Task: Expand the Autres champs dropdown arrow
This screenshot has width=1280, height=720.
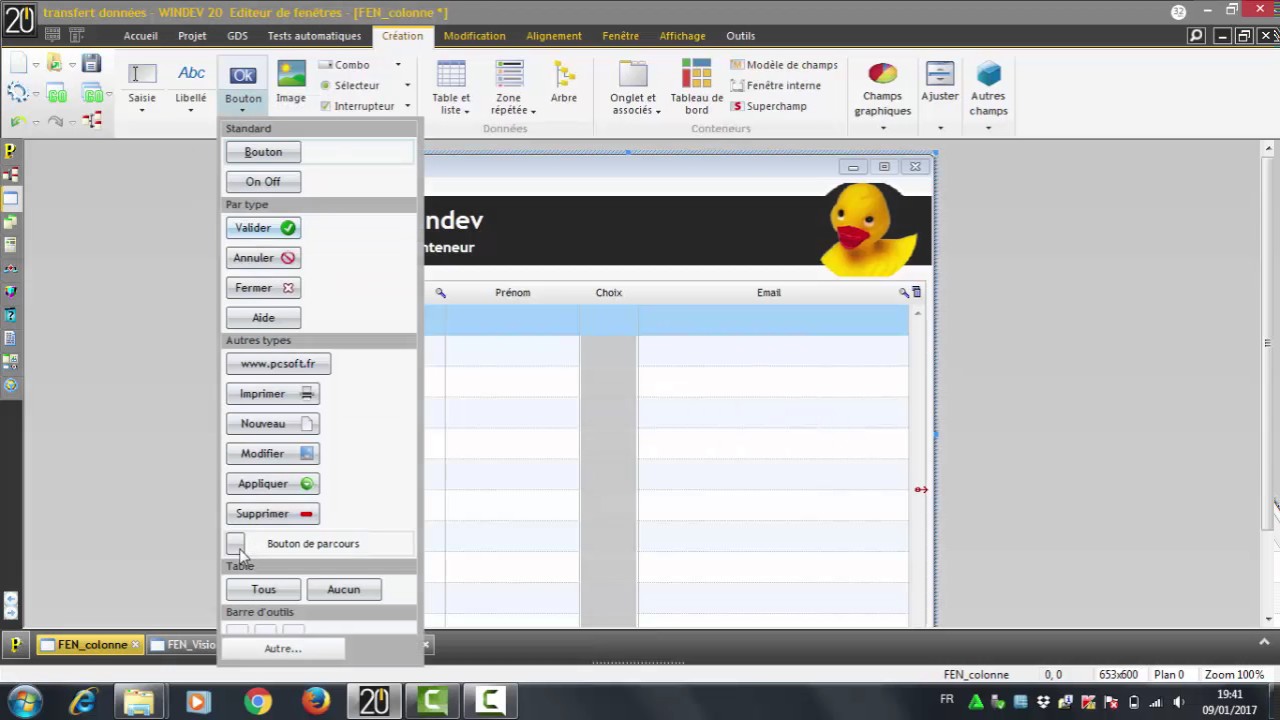Action: (988, 127)
